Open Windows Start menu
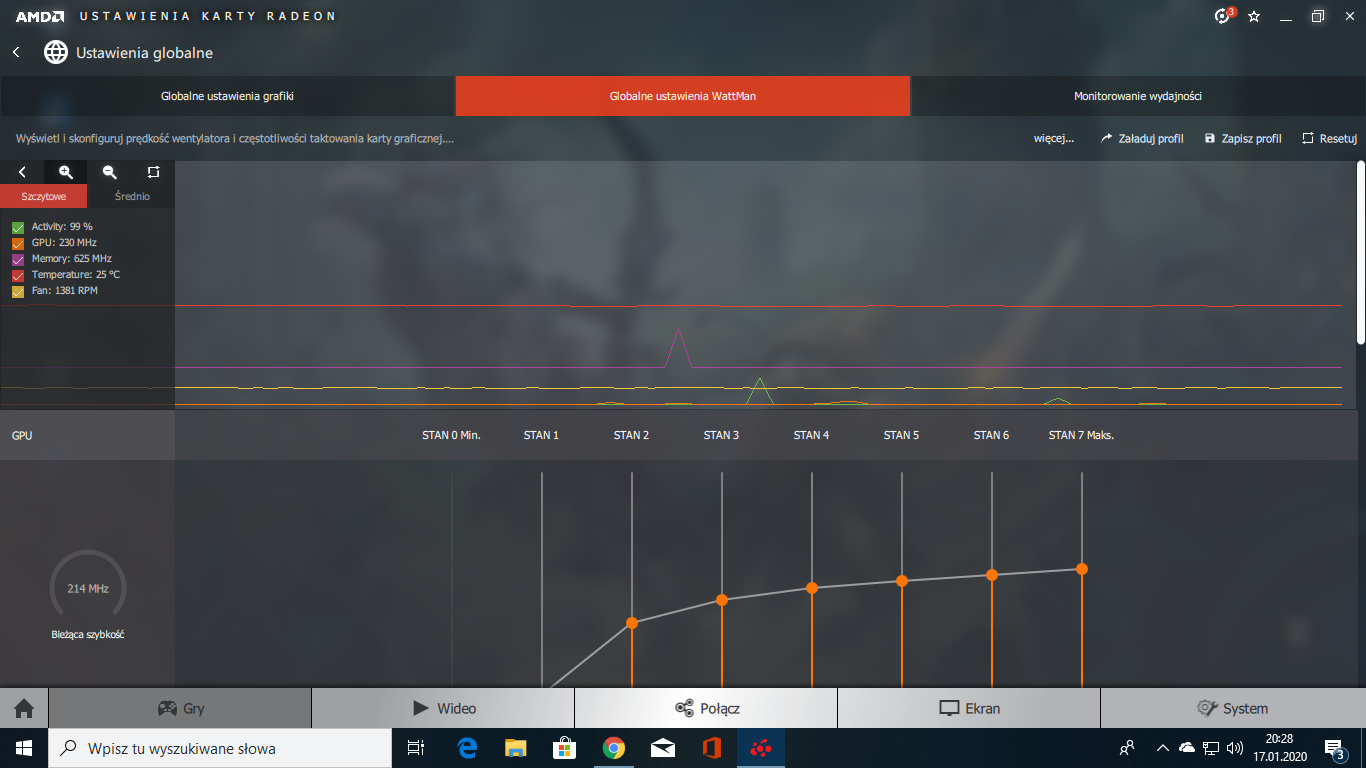This screenshot has width=1366, height=768. tap(24, 748)
